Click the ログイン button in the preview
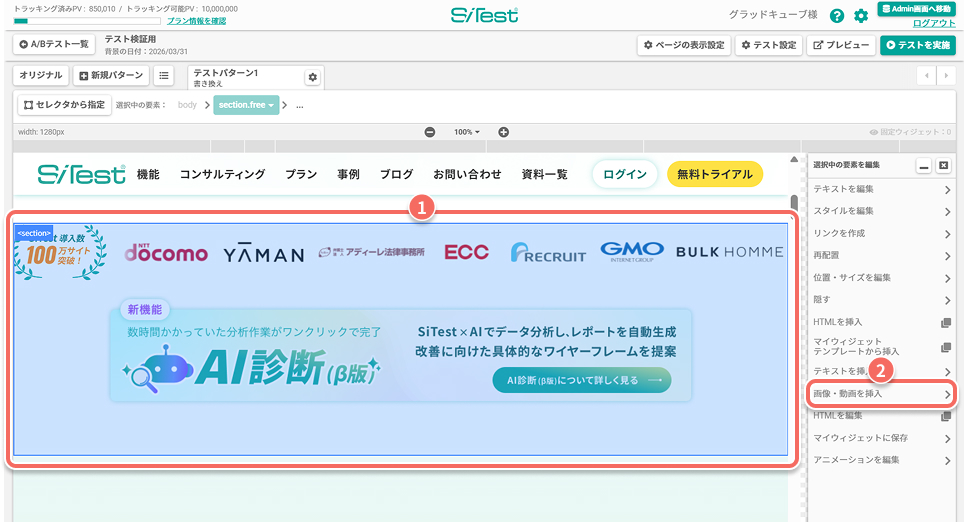This screenshot has height=522, width=964. pos(625,175)
